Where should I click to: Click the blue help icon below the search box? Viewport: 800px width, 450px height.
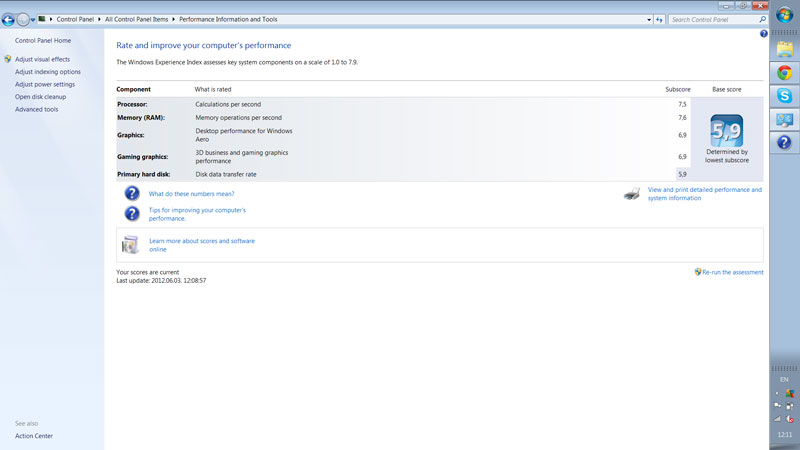pos(763,34)
